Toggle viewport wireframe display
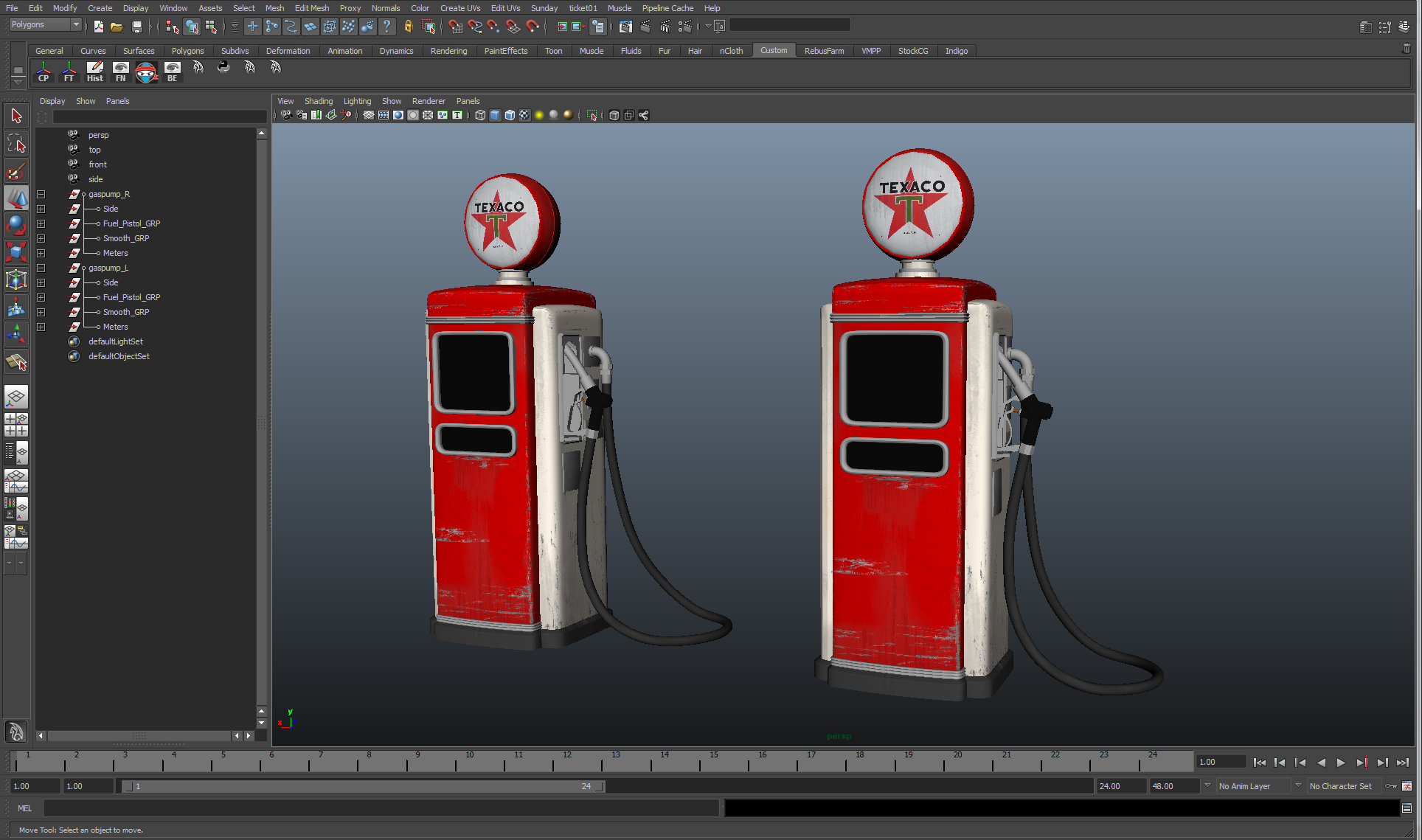The height and width of the screenshot is (840, 1422). 480,115
